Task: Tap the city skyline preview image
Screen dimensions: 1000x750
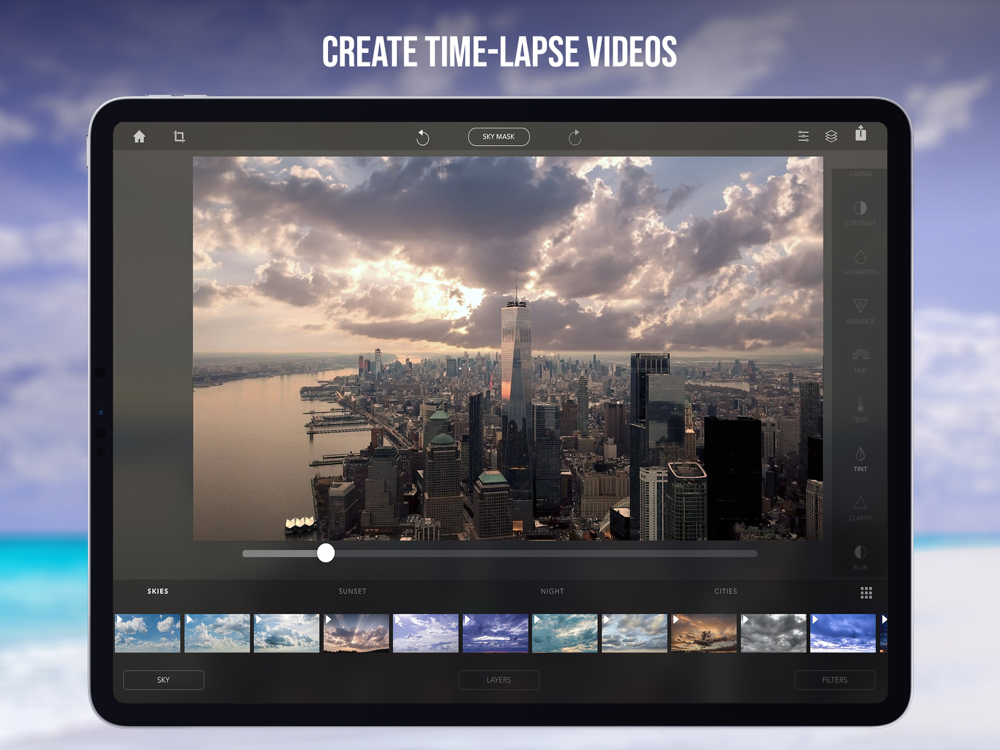Action: click(508, 348)
